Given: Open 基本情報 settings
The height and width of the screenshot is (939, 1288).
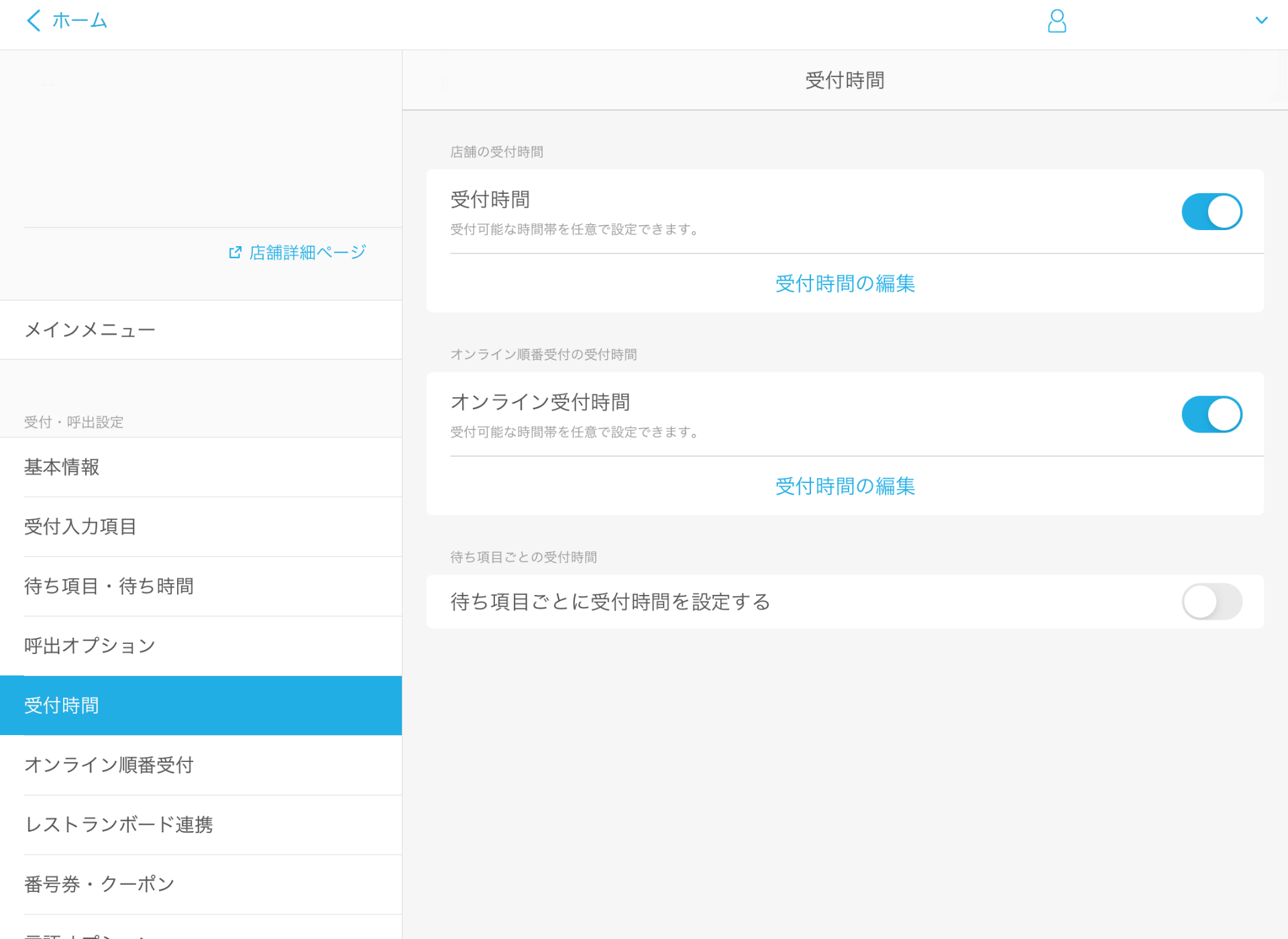Looking at the screenshot, I should [62, 467].
